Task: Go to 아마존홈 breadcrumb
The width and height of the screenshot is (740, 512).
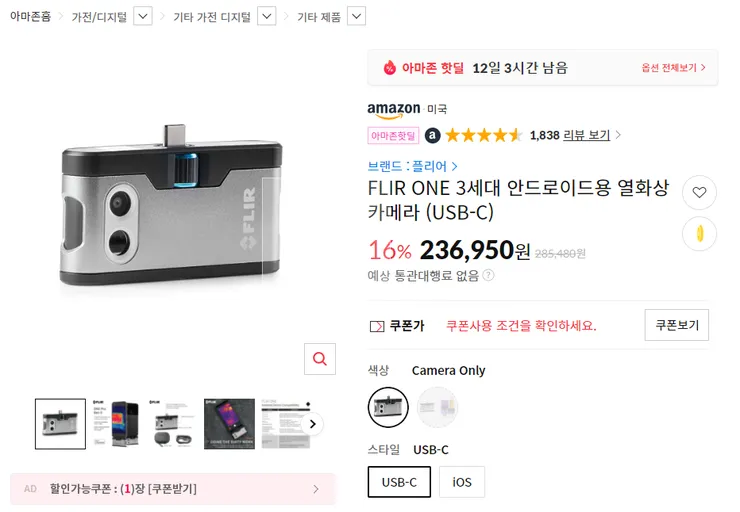Action: 30,17
